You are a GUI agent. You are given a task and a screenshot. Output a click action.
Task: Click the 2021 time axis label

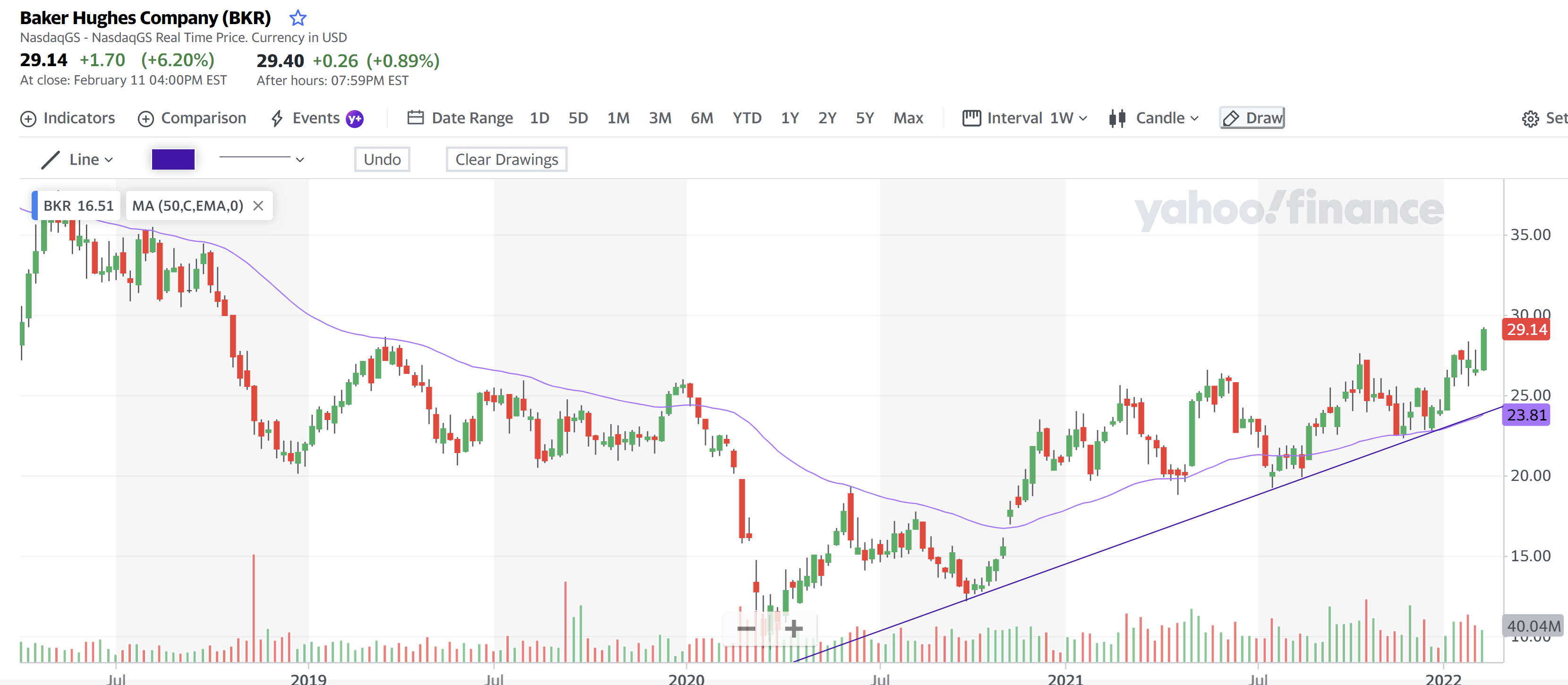[1065, 678]
